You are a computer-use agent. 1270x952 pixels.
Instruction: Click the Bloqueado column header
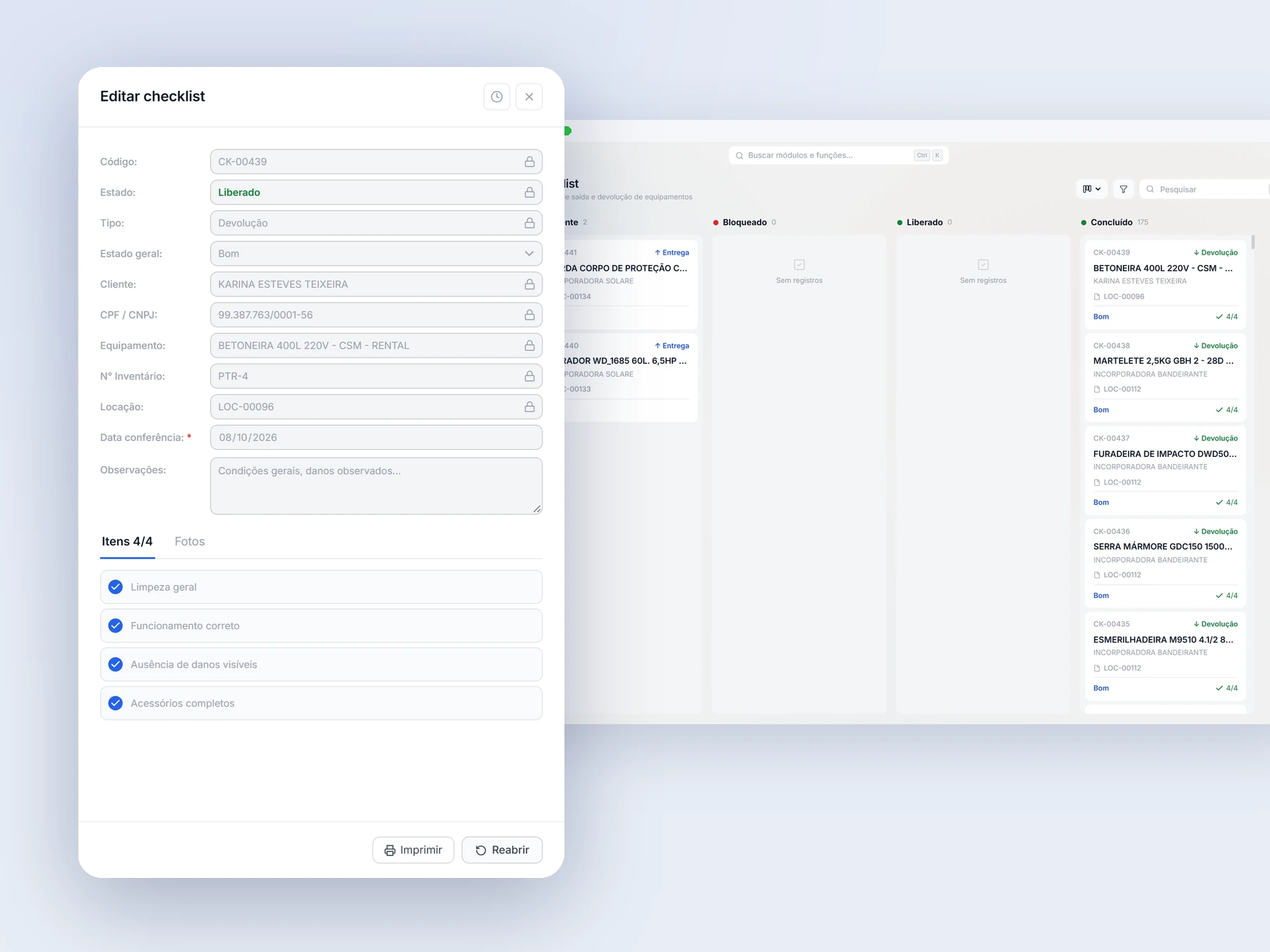pyautogui.click(x=745, y=222)
